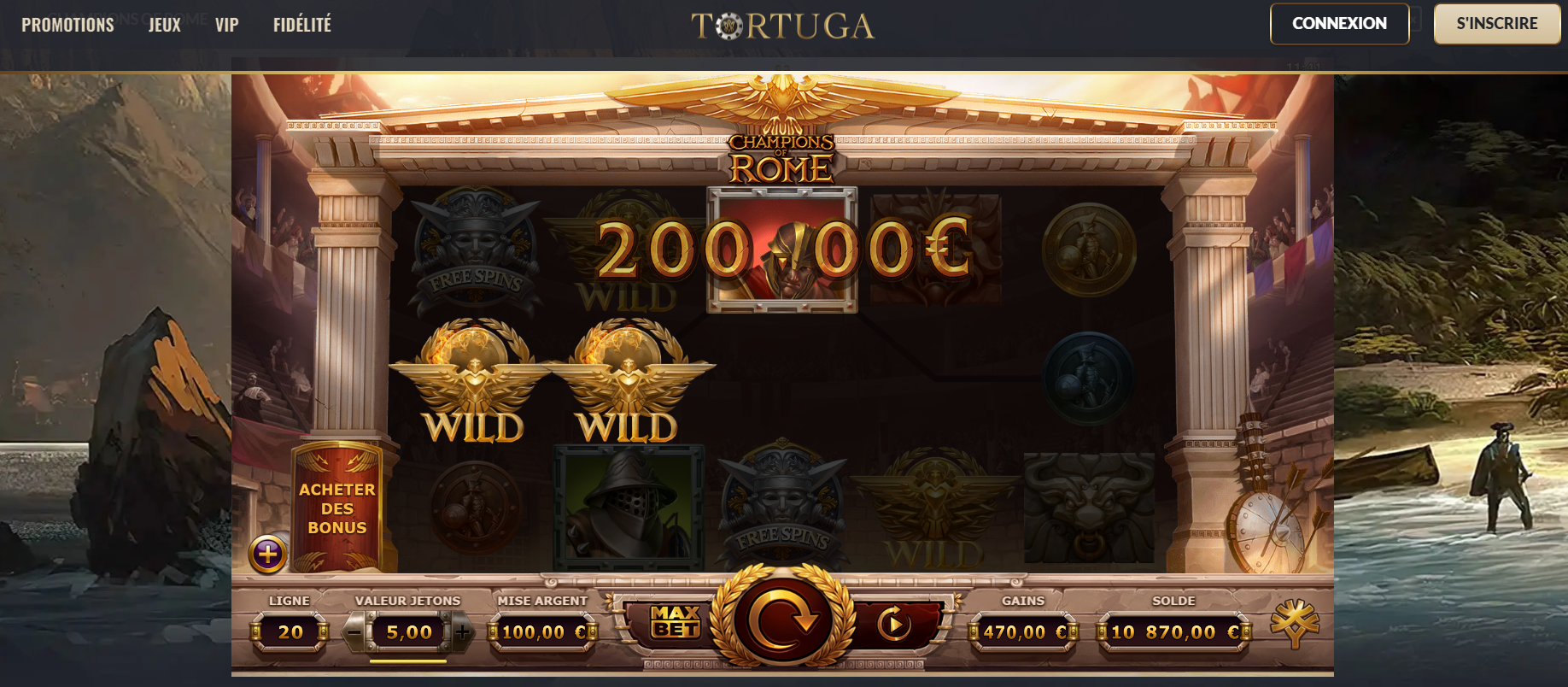This screenshot has width=1568, height=687.
Task: Click the S'inscrire button
Action: coord(1497,24)
